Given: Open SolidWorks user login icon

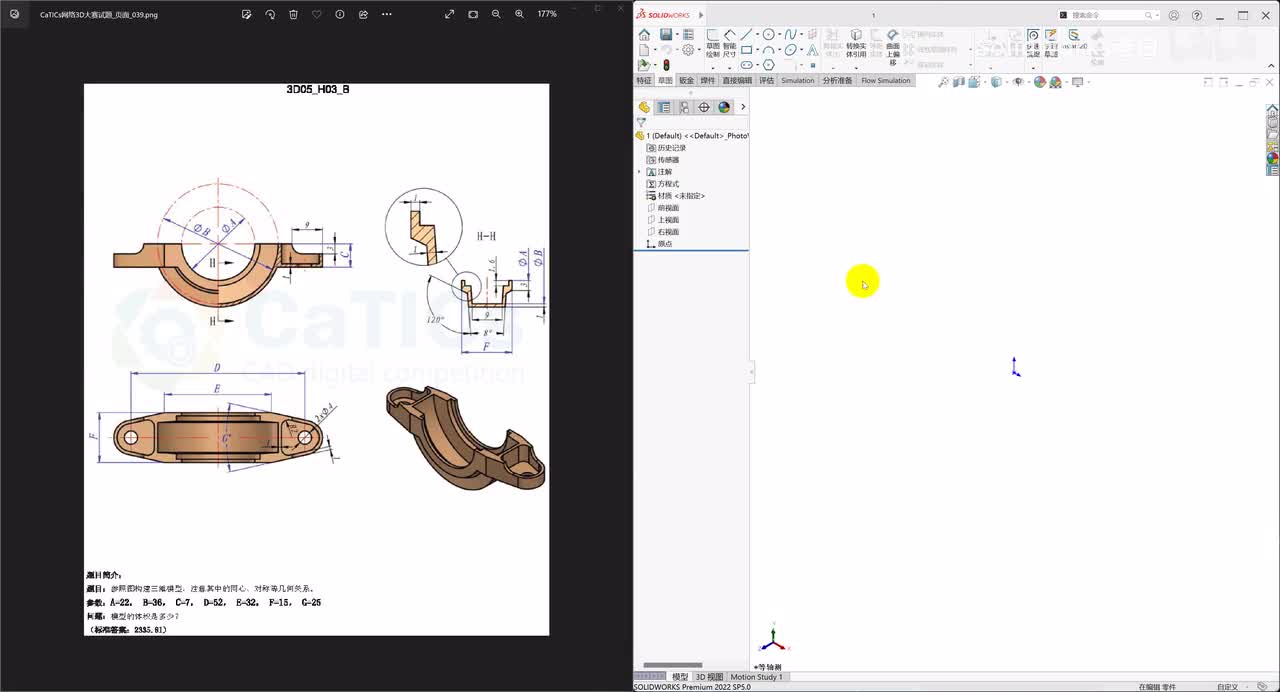Looking at the screenshot, I should pyautogui.click(x=1174, y=15).
